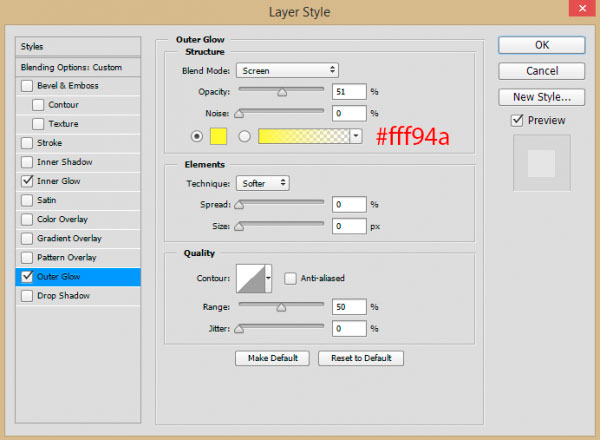The width and height of the screenshot is (600, 440).
Task: Click the Range slider handle
Action: click(281, 307)
